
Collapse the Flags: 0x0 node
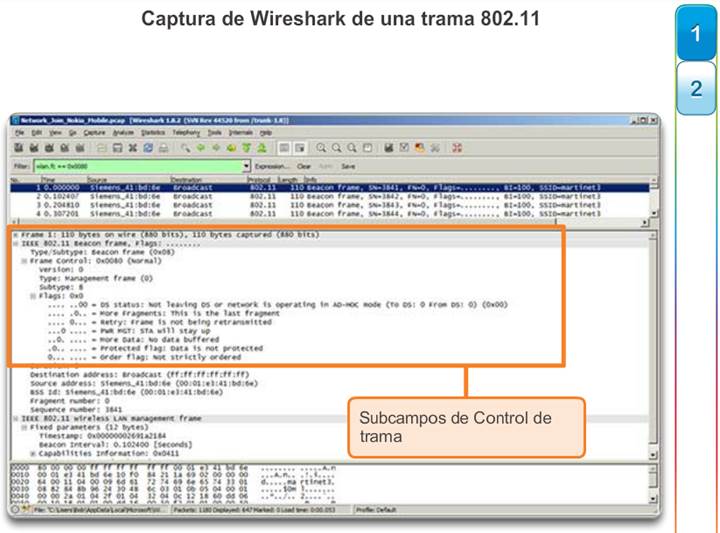33,296
